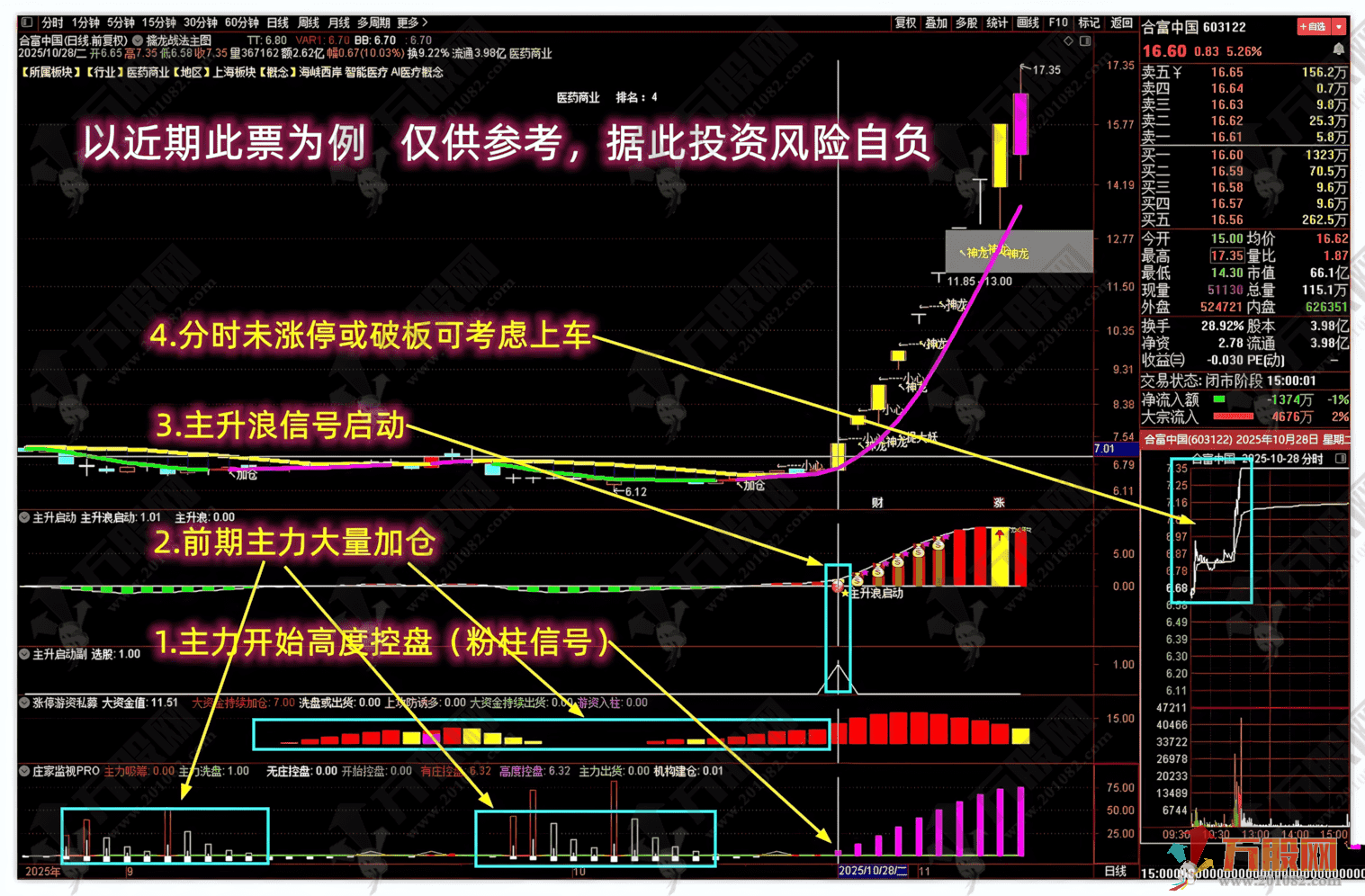Image resolution: width=1365 pixels, height=896 pixels.
Task: Click the 2025/10/28 date marker on time axis
Action: coord(872,871)
